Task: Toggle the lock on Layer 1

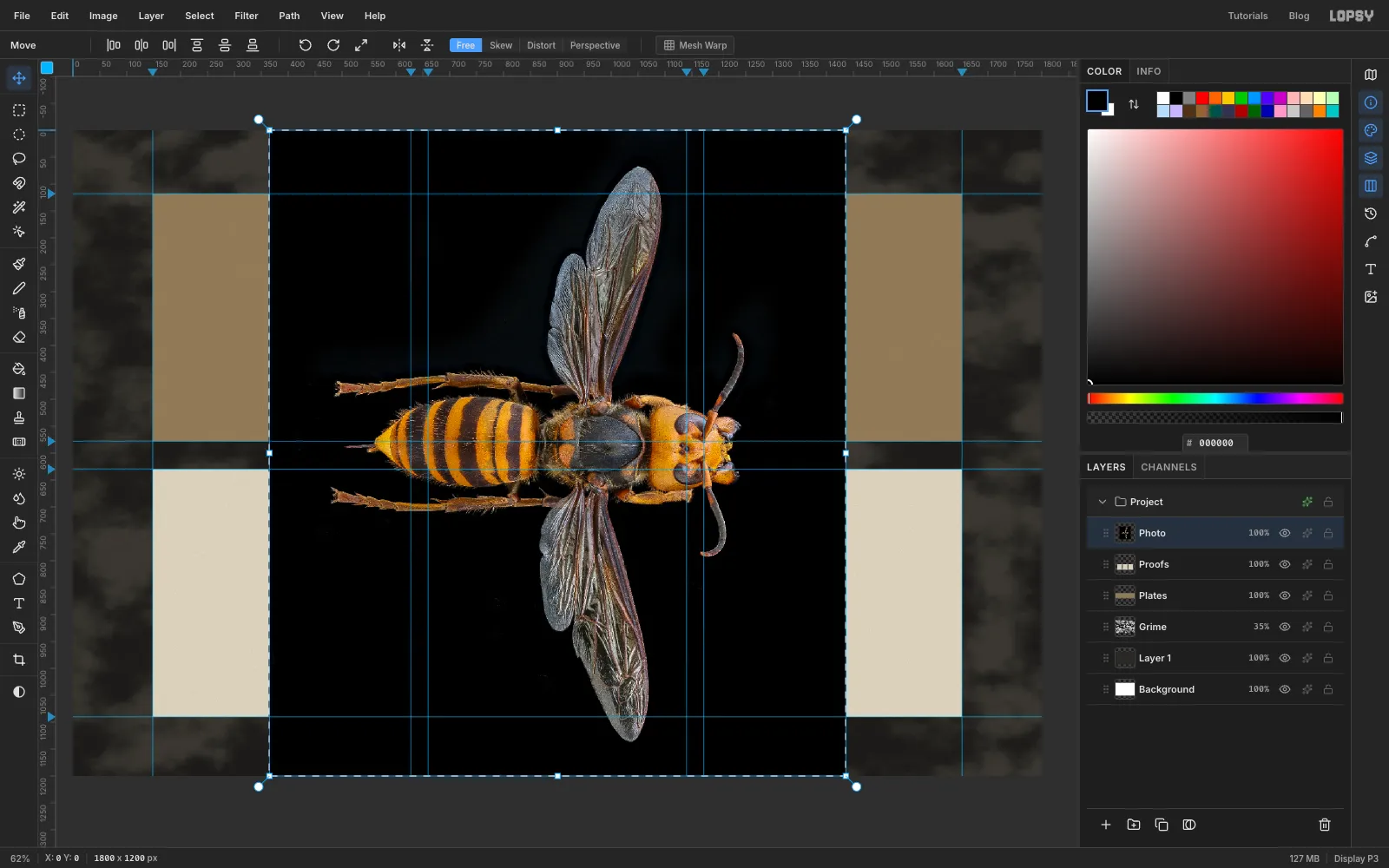Action: 1328,658
